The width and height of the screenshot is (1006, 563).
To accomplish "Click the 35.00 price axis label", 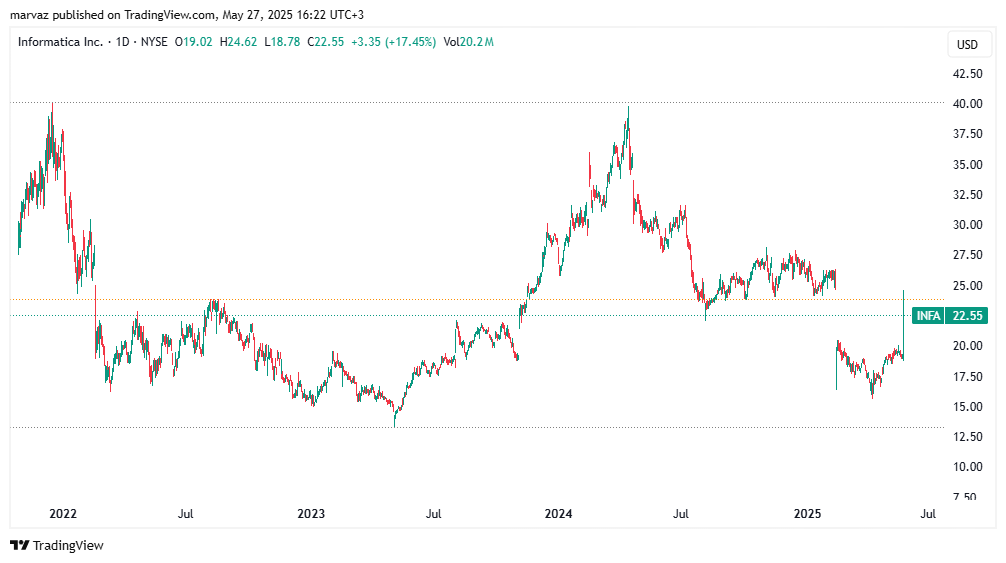I will click(x=968, y=165).
